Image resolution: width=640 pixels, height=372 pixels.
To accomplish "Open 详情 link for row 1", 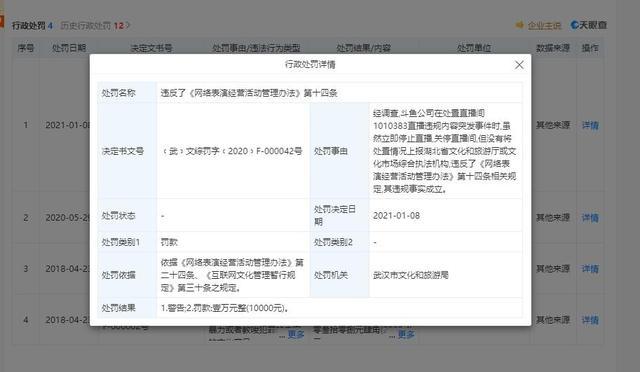I will pyautogui.click(x=590, y=125).
